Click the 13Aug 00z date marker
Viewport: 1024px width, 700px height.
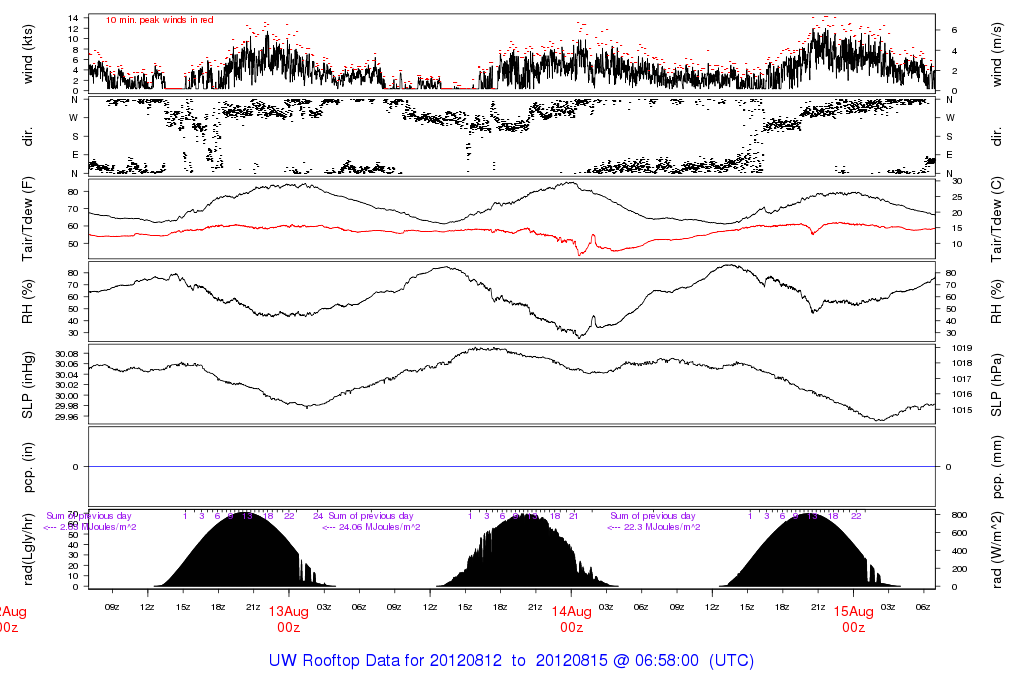pos(288,620)
